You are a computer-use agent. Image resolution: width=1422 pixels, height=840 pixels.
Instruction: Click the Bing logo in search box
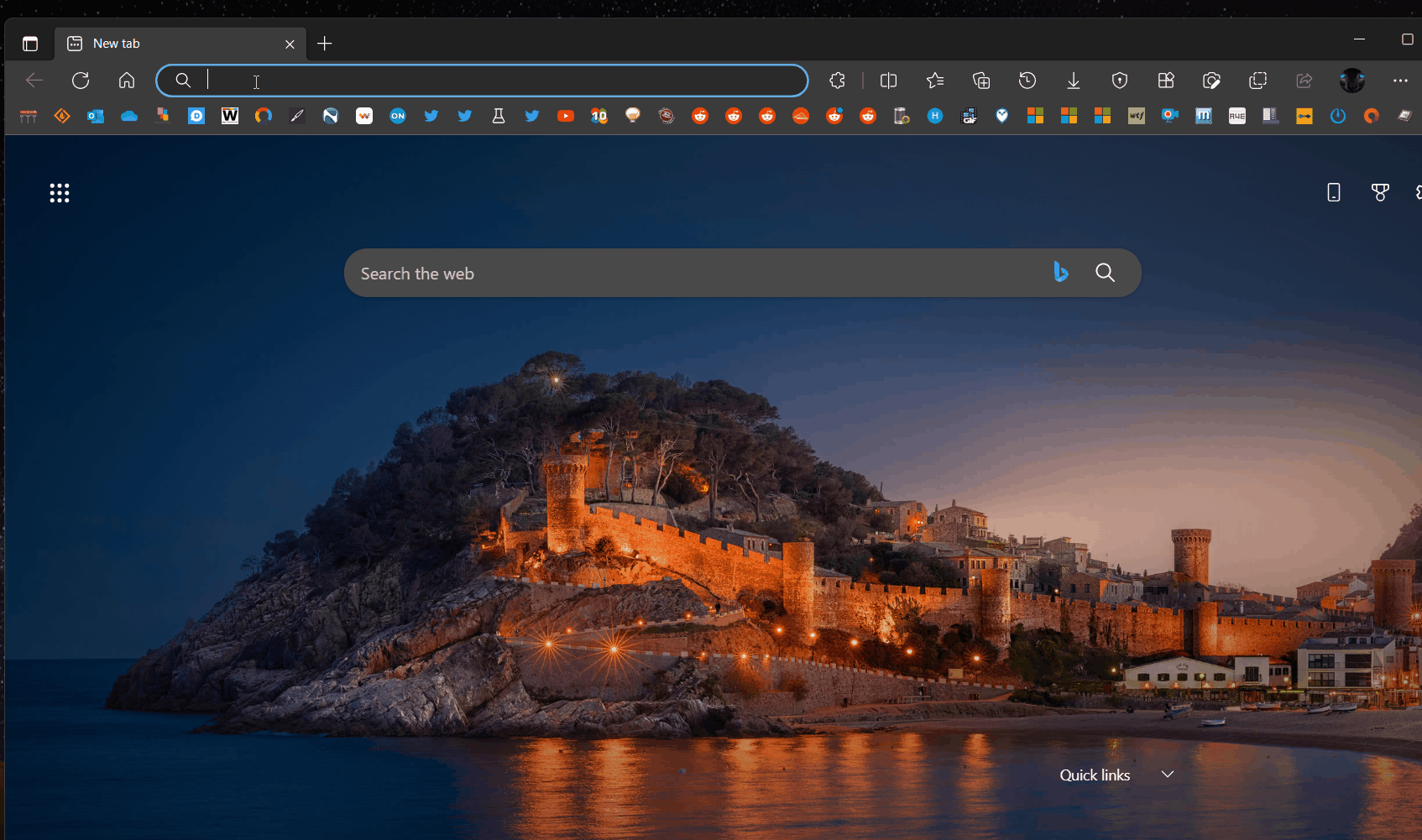(x=1061, y=272)
